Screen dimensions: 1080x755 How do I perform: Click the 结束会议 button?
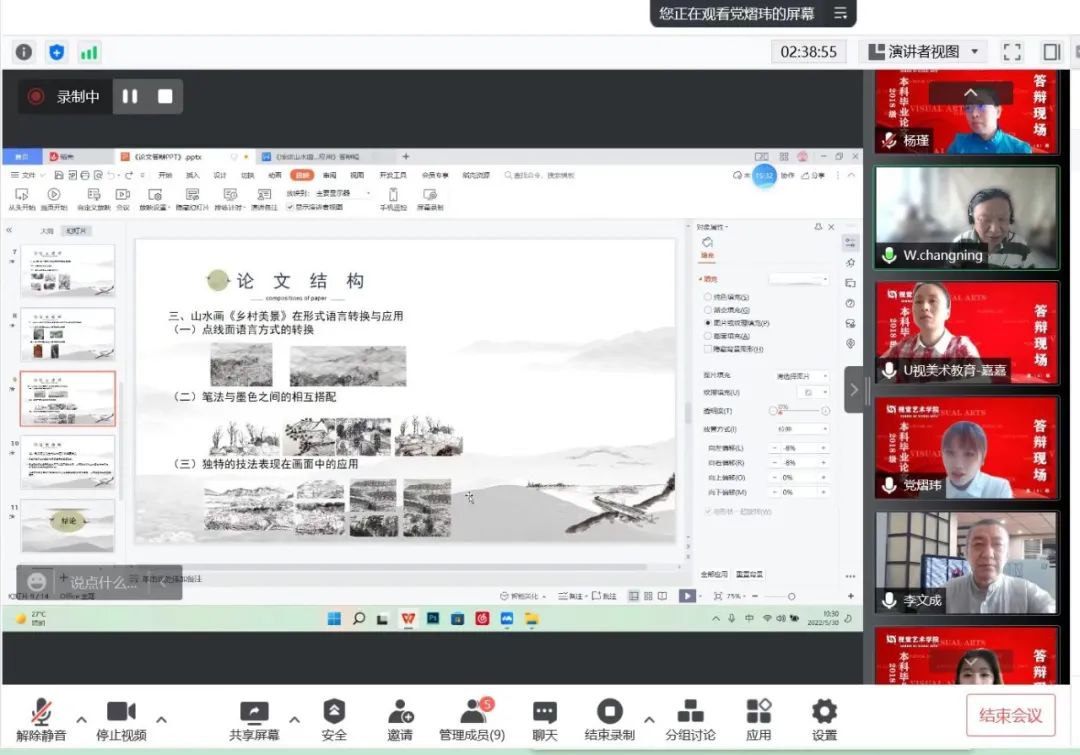pos(1010,715)
